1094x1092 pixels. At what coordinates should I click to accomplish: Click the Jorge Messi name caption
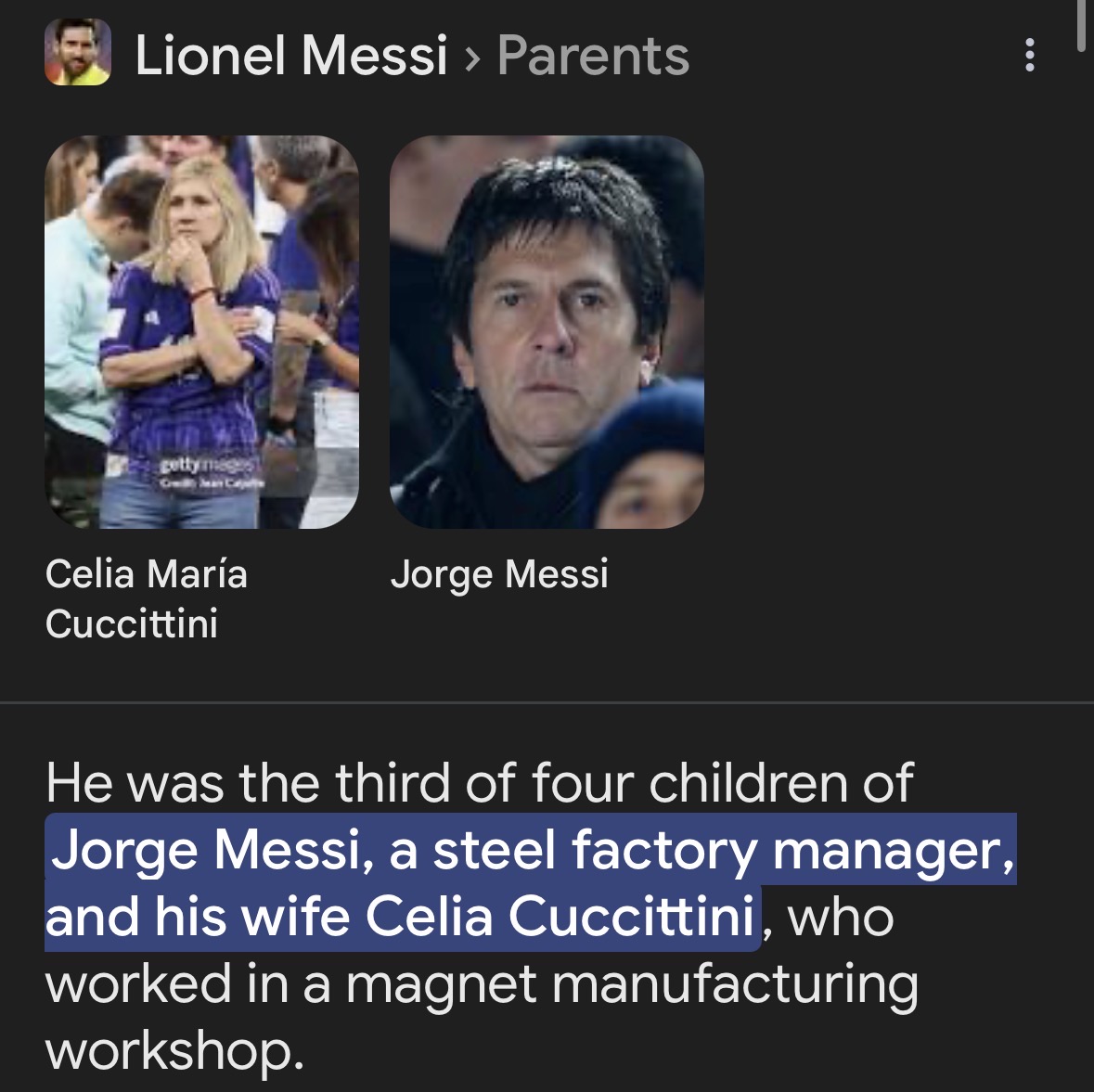coord(499,573)
